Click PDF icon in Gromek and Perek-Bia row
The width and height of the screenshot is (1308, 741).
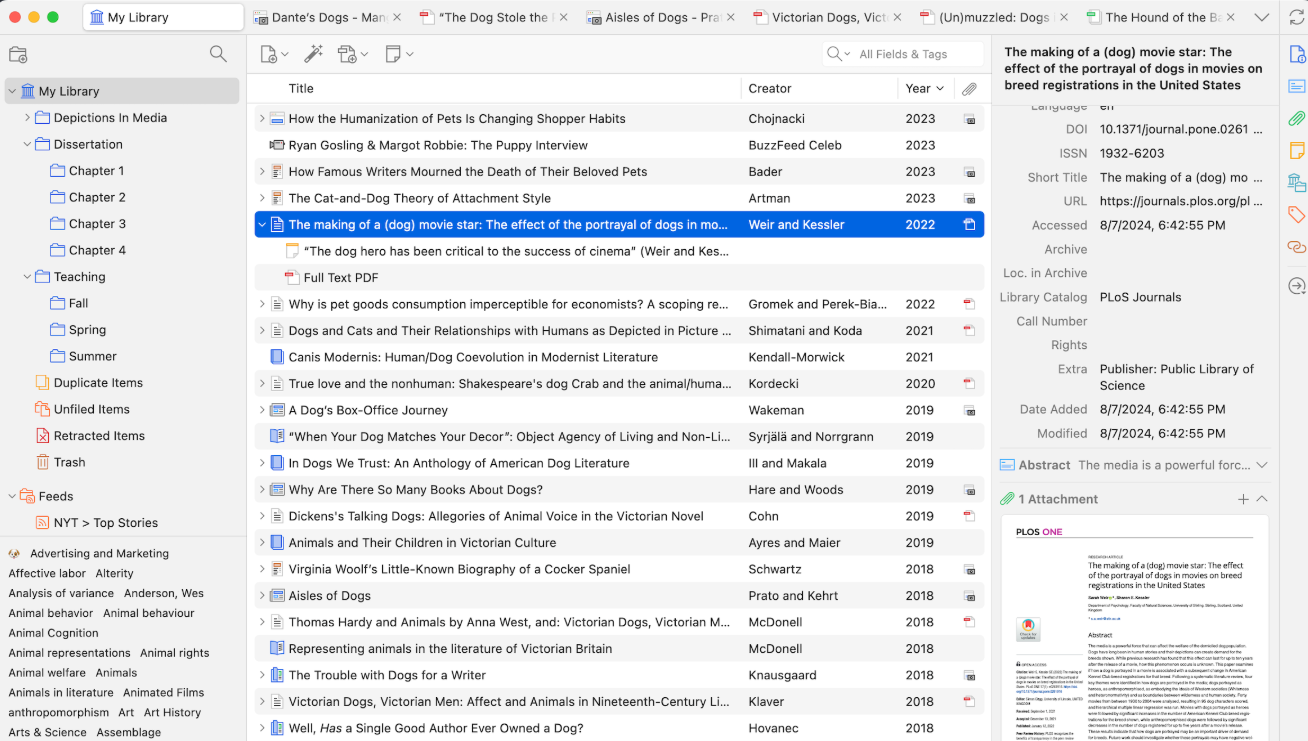968,304
